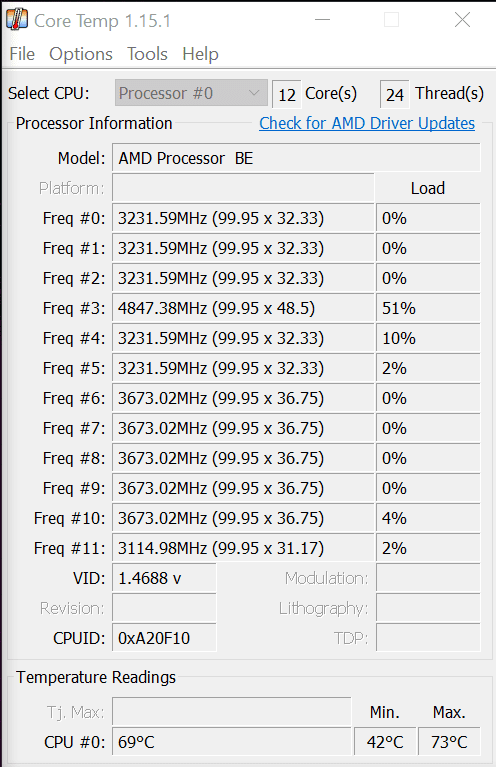Click the VID field showing 1.4688 v
Image resolution: width=496 pixels, height=767 pixels.
(164, 578)
